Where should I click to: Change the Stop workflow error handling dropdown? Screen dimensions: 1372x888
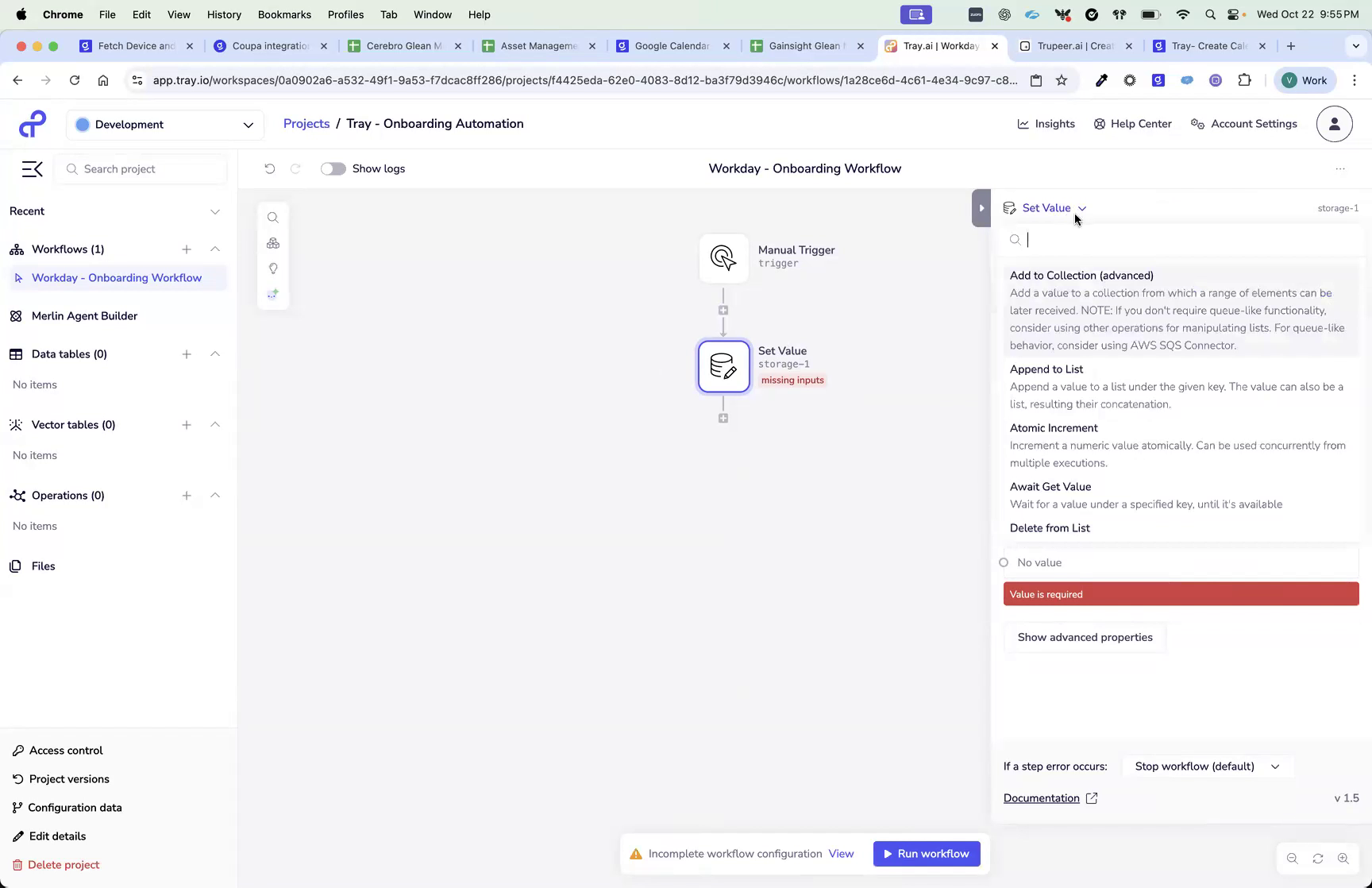click(x=1207, y=766)
